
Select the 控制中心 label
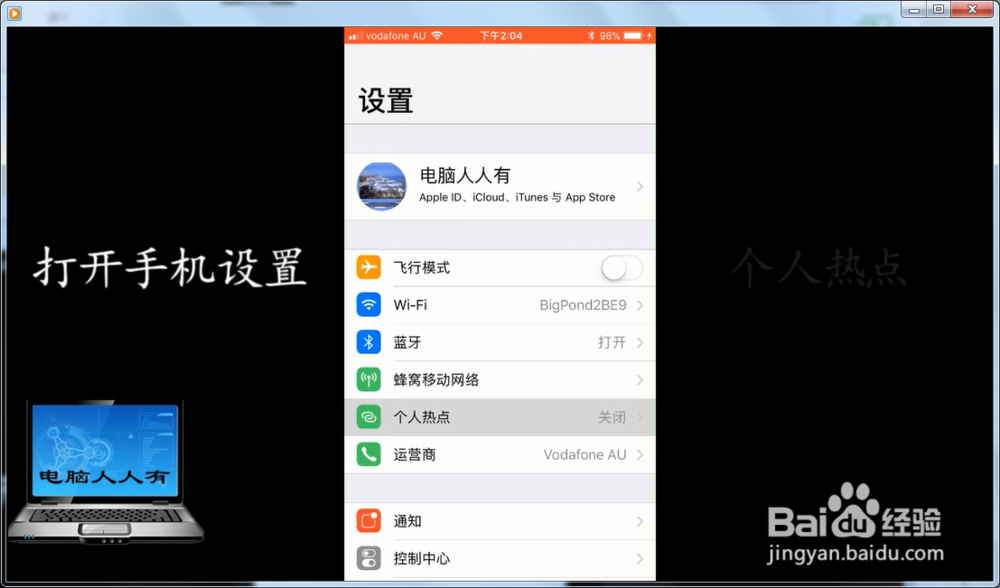[422, 559]
